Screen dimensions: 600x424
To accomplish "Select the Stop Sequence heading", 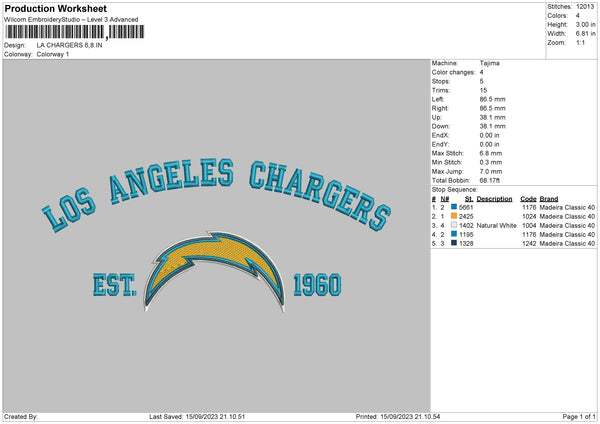I will pos(455,188).
